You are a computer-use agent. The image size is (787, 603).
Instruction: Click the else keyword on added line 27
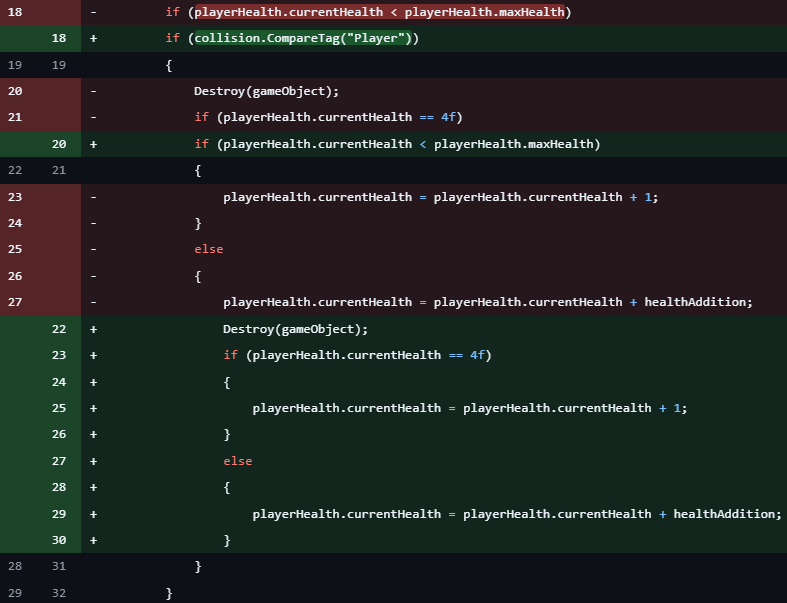tap(238, 461)
